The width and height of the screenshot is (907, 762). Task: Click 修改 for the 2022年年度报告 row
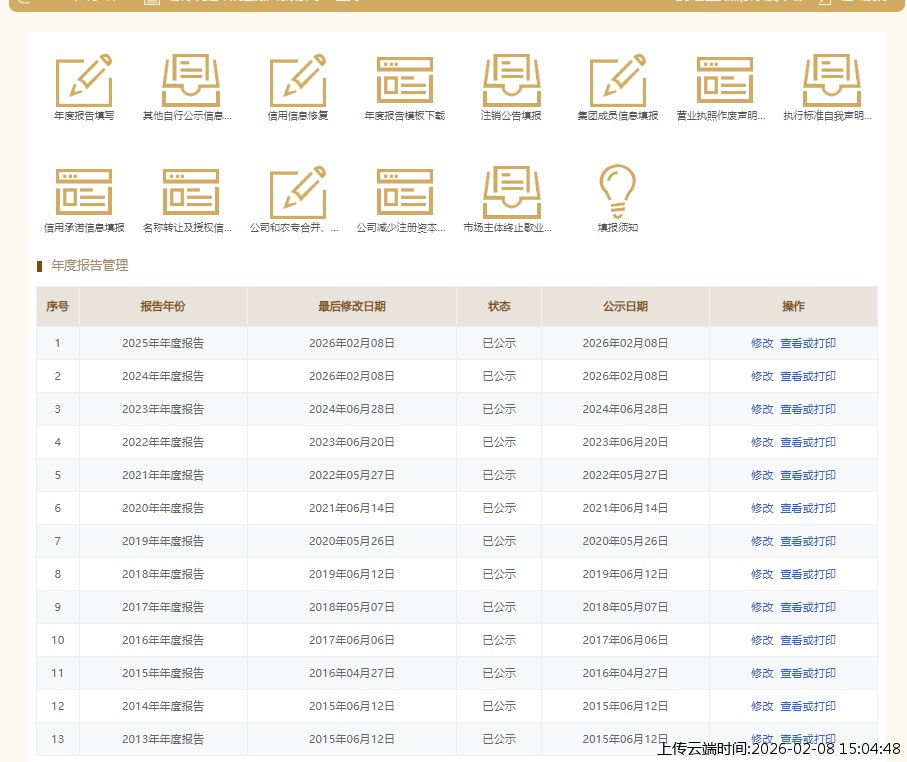762,442
